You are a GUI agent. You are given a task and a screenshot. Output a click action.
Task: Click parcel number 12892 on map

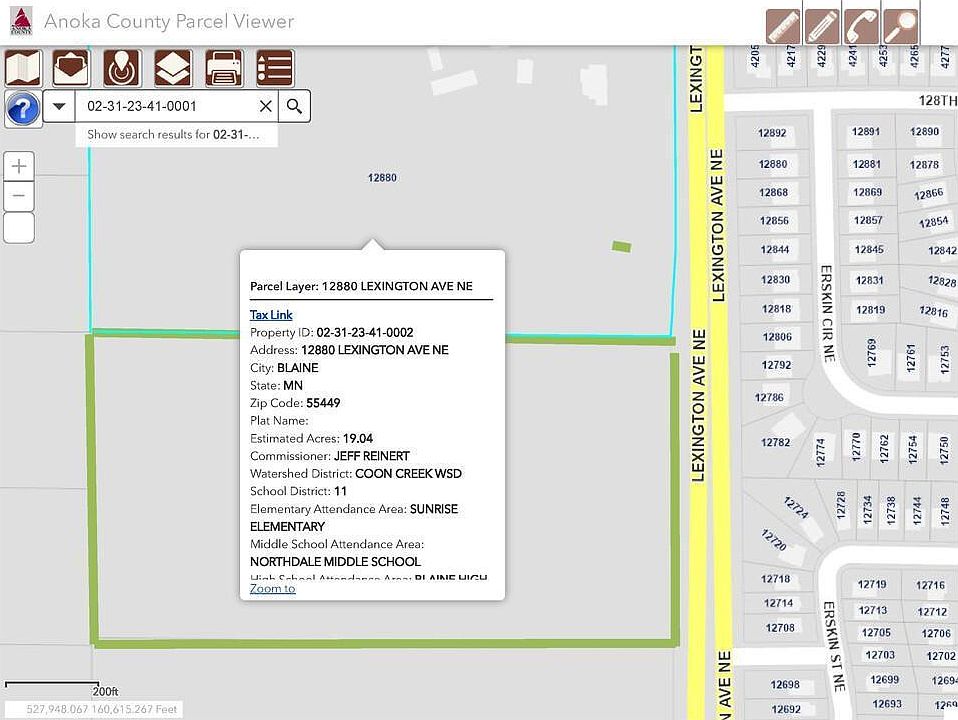pyautogui.click(x=772, y=133)
